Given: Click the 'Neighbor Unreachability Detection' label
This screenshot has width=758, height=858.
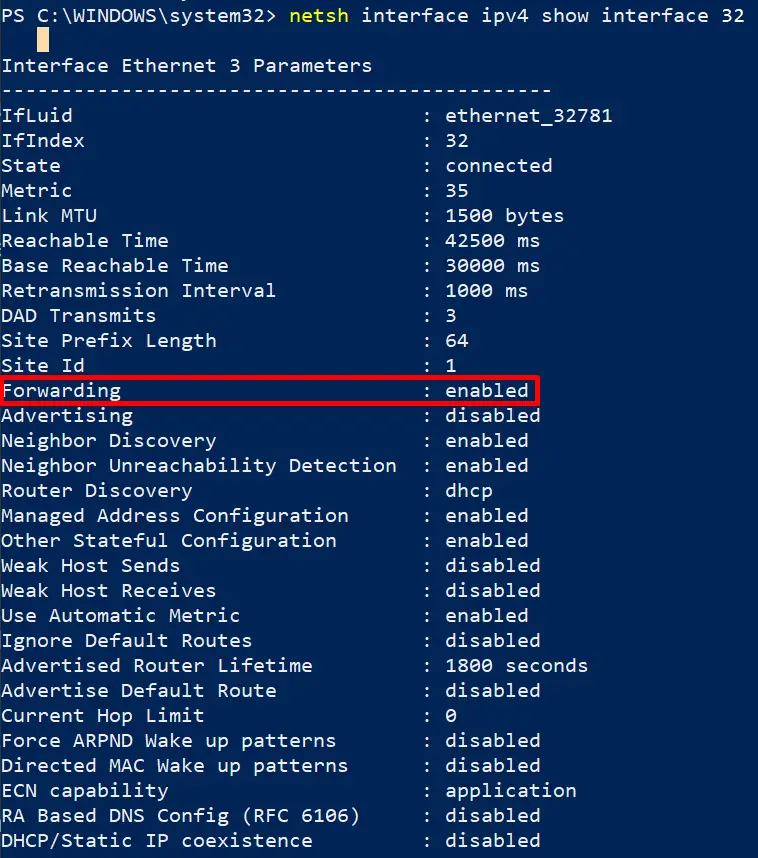Looking at the screenshot, I should tap(199, 466).
